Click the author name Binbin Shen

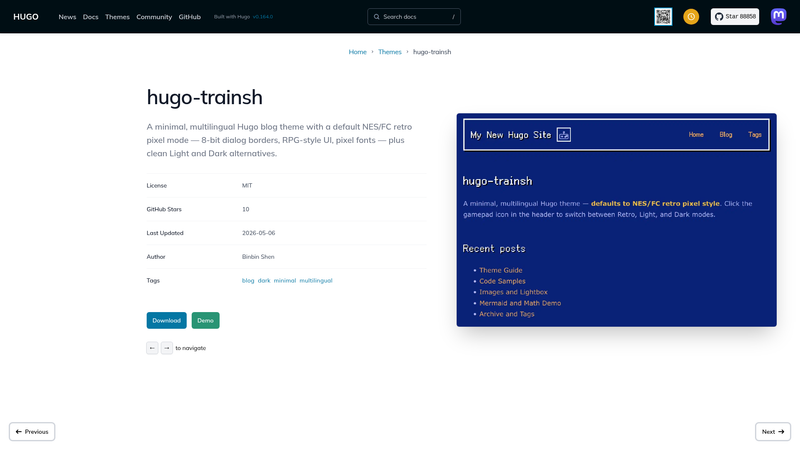[x=258, y=257]
